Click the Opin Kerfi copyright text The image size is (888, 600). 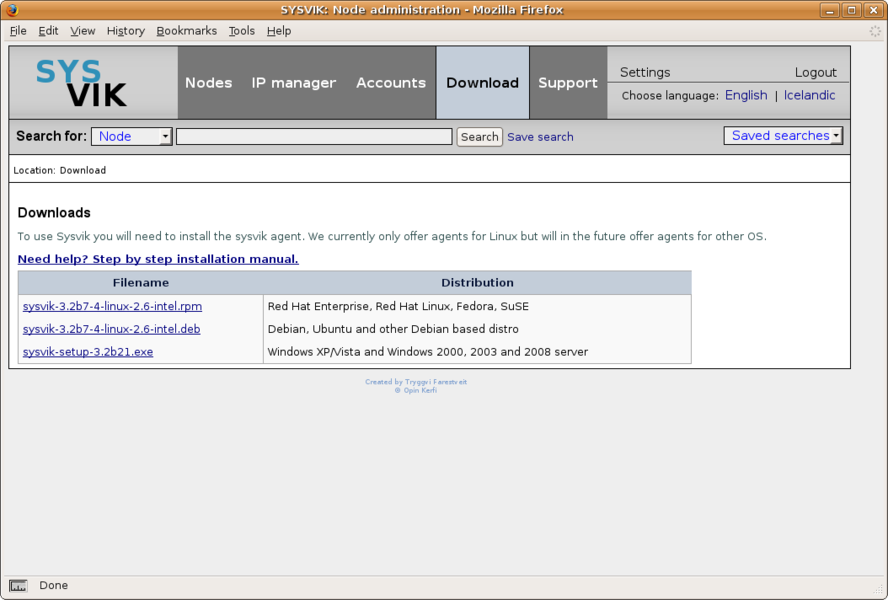pyautogui.click(x=416, y=390)
